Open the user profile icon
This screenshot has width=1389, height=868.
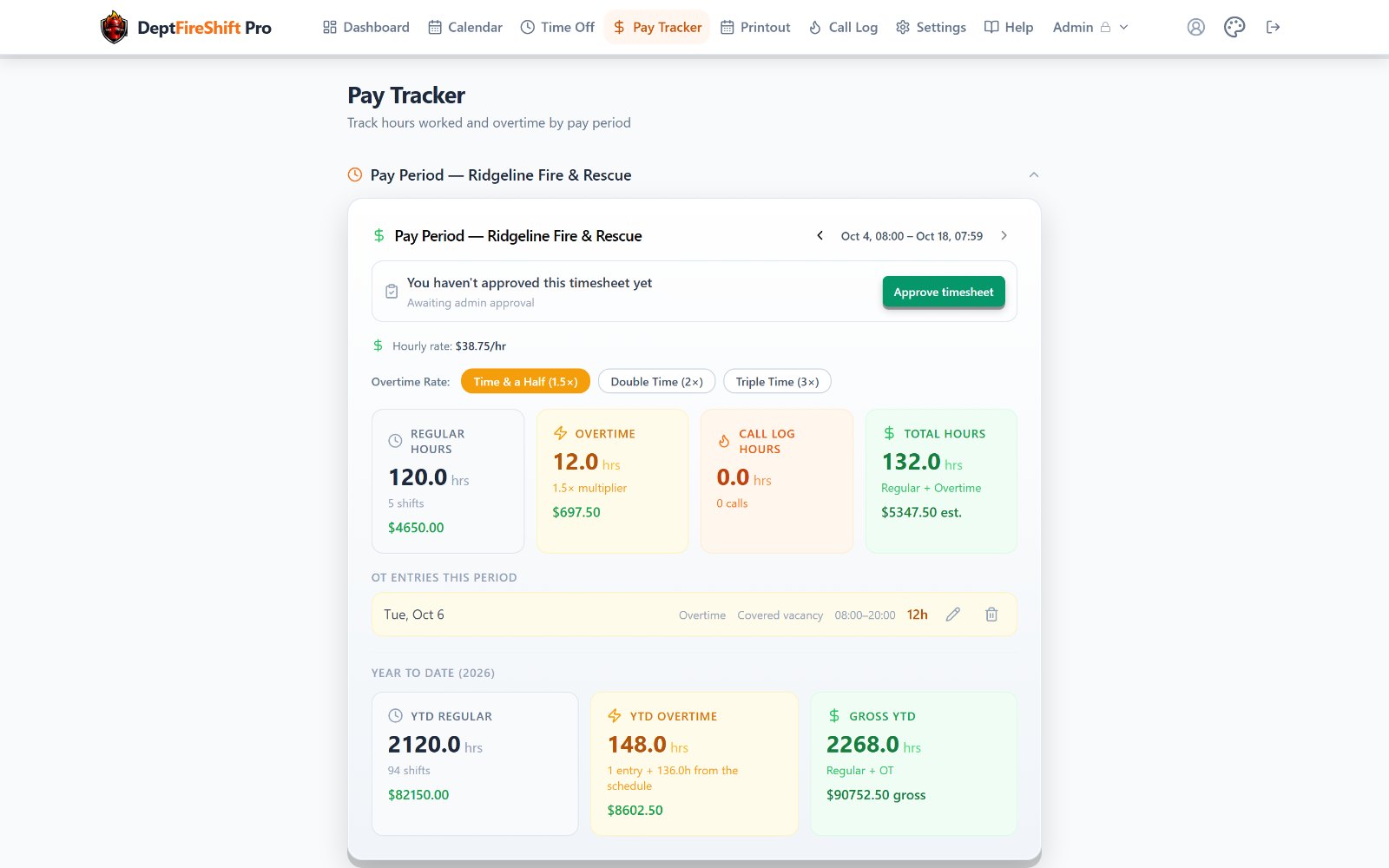coord(1196,27)
